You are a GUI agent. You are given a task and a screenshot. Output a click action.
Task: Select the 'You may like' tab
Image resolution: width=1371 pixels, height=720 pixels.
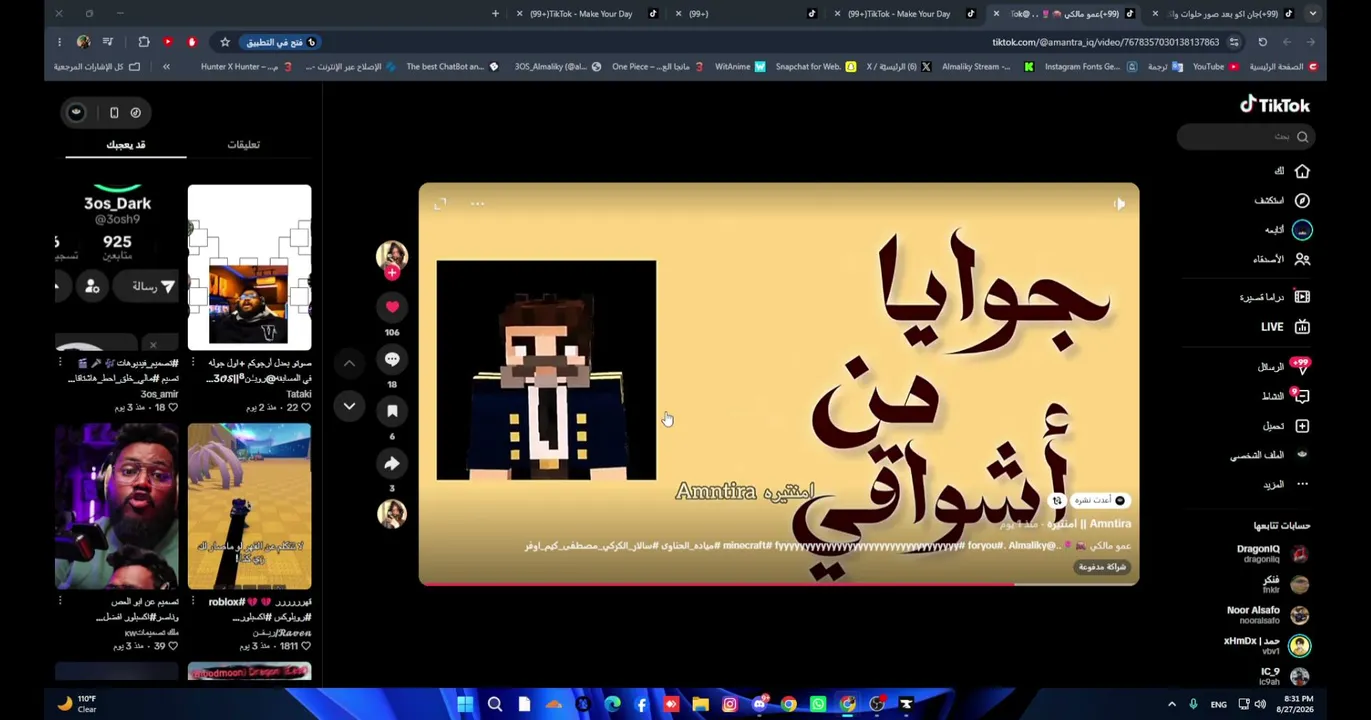126,144
